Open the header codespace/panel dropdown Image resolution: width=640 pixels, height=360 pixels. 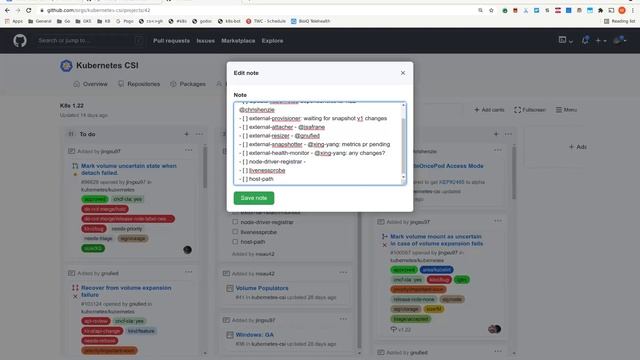(x=565, y=40)
